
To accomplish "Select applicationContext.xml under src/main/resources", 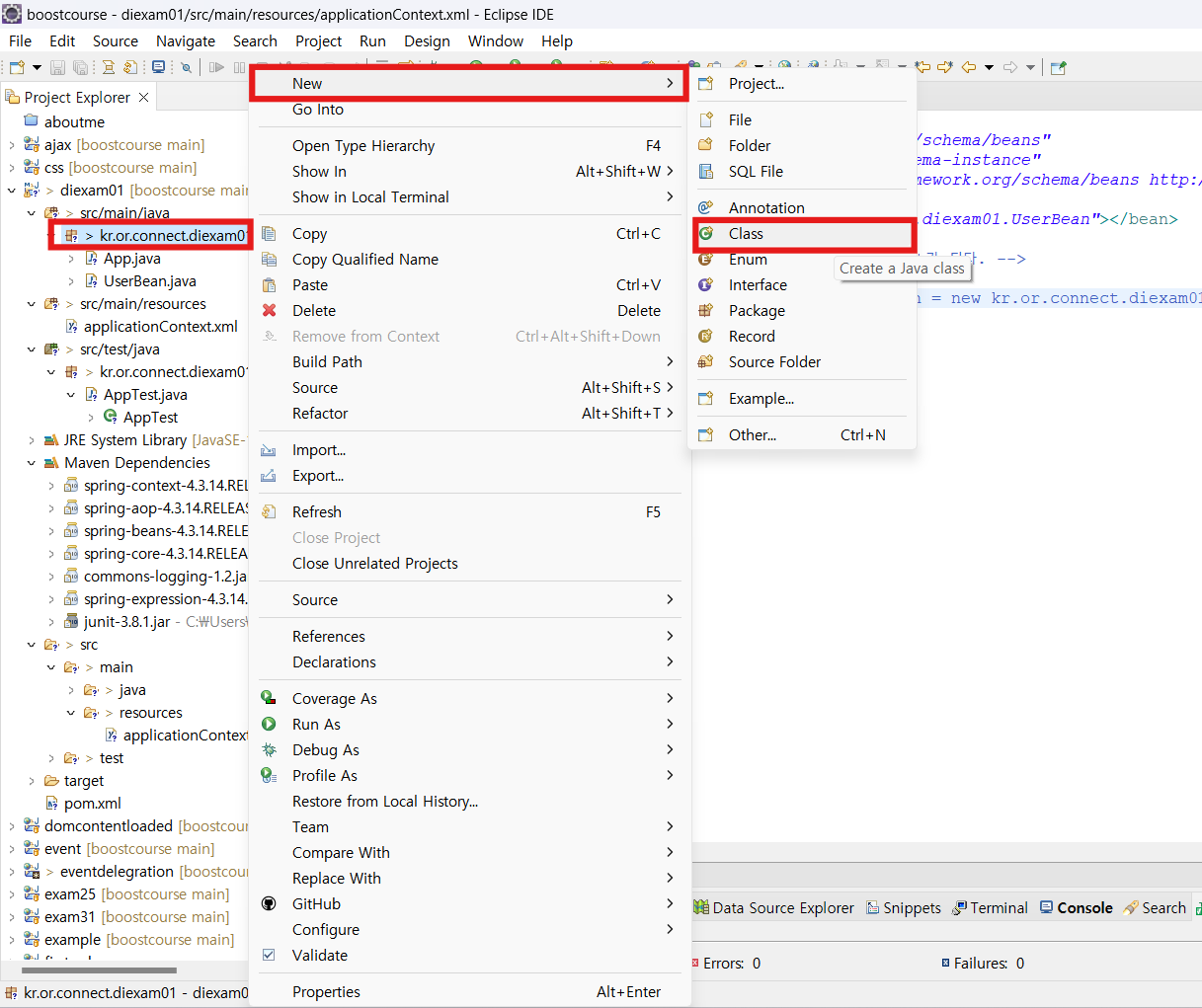I will 161,327.
